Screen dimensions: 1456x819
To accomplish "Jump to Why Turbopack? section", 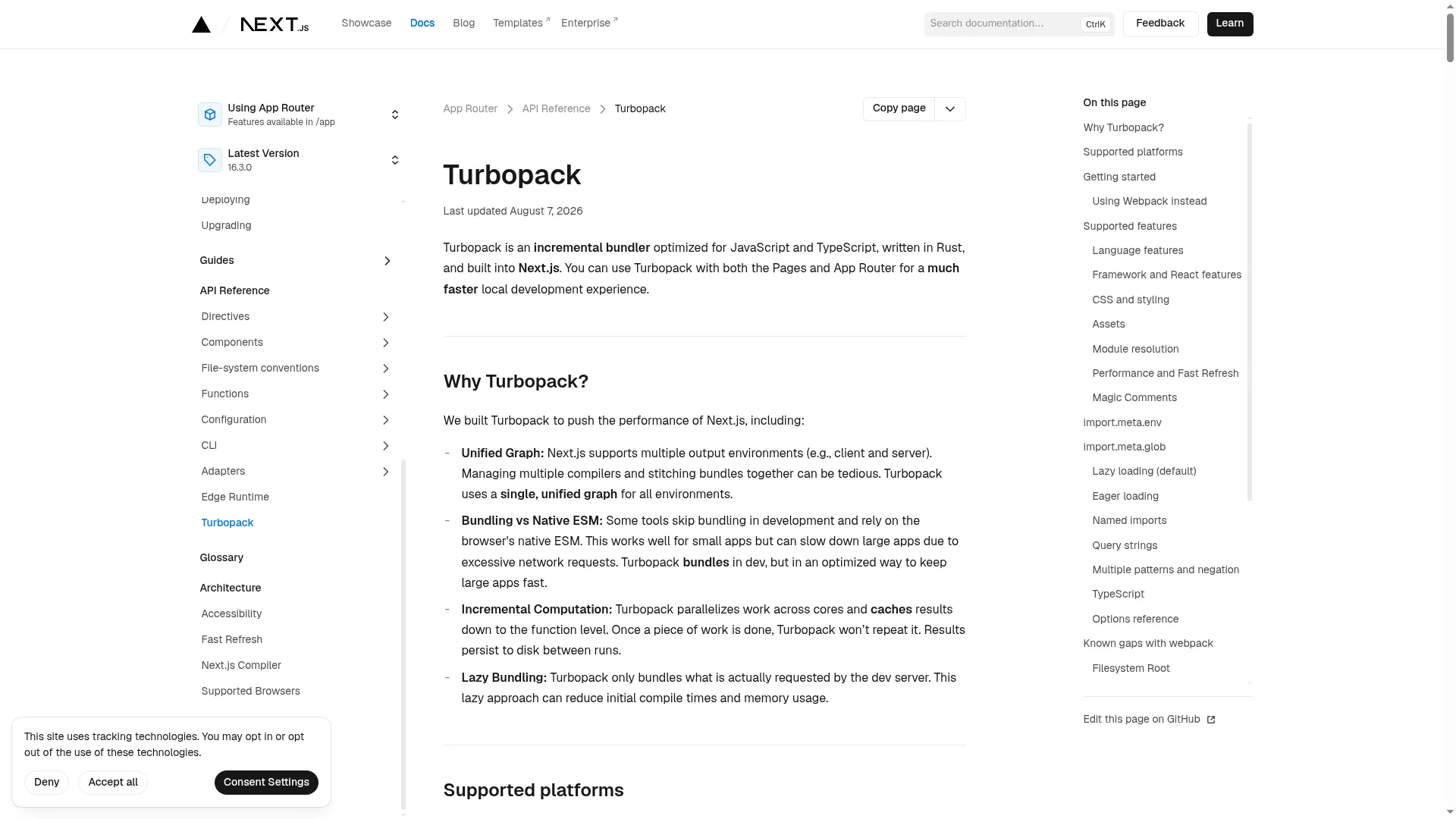I will tap(1123, 128).
